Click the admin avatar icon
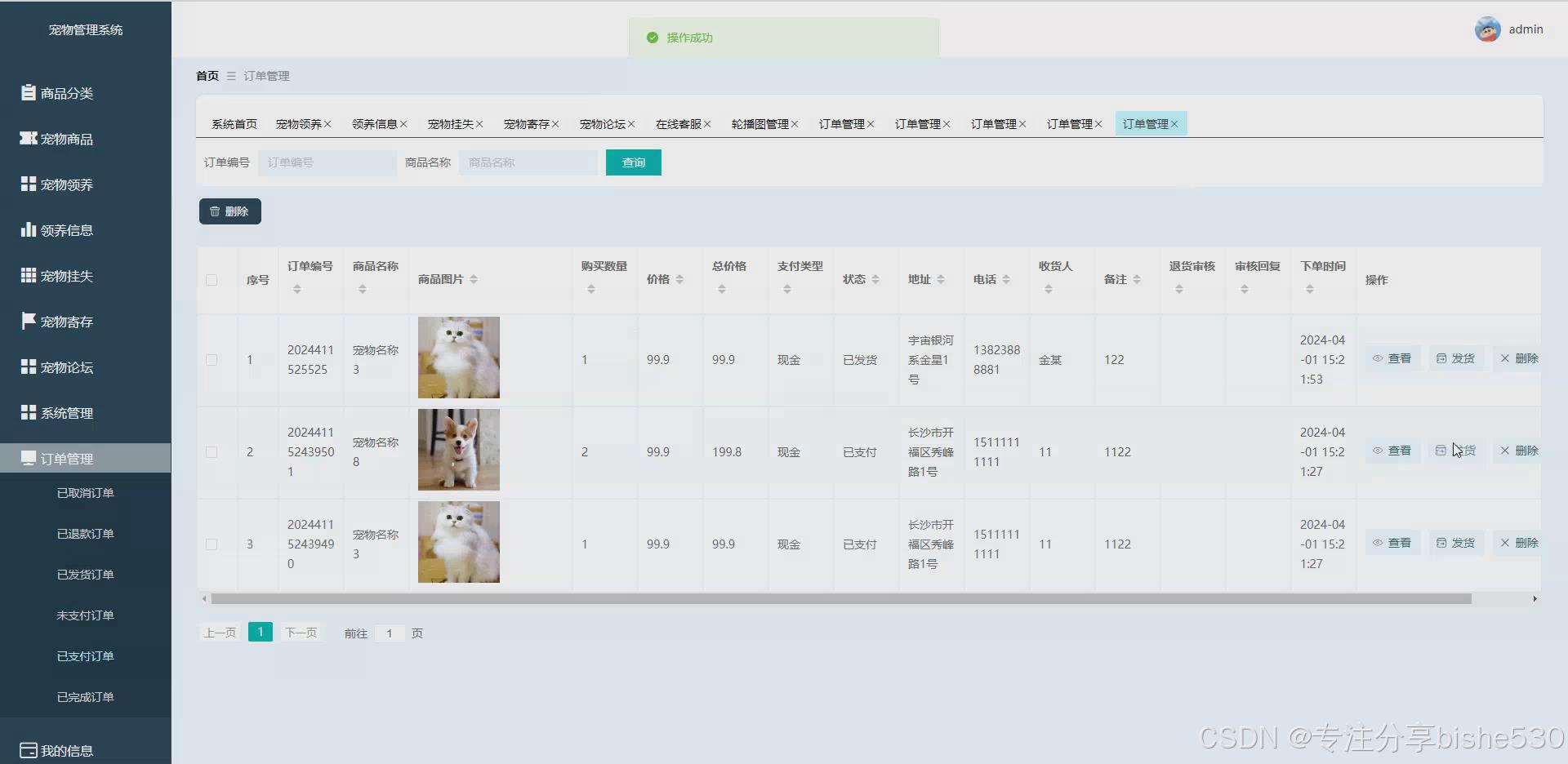 pyautogui.click(x=1487, y=29)
